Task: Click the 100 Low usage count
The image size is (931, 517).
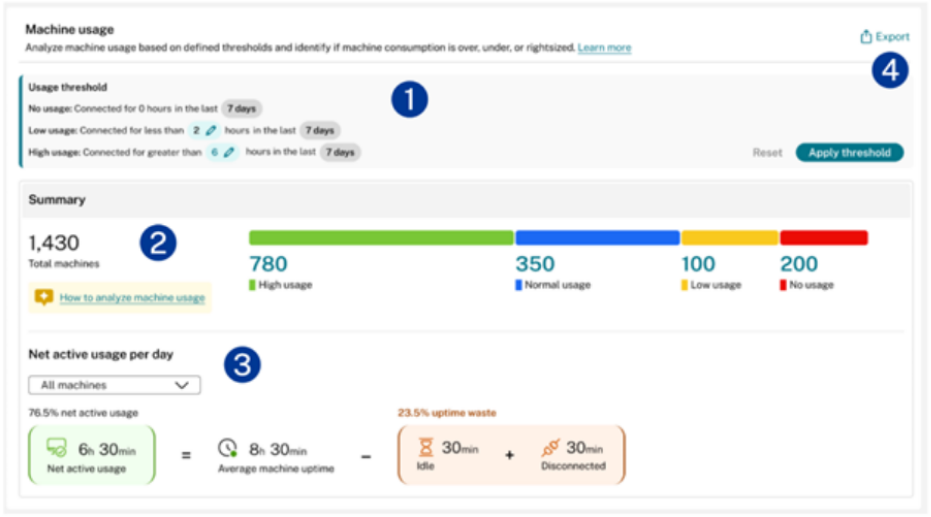Action: tap(698, 264)
